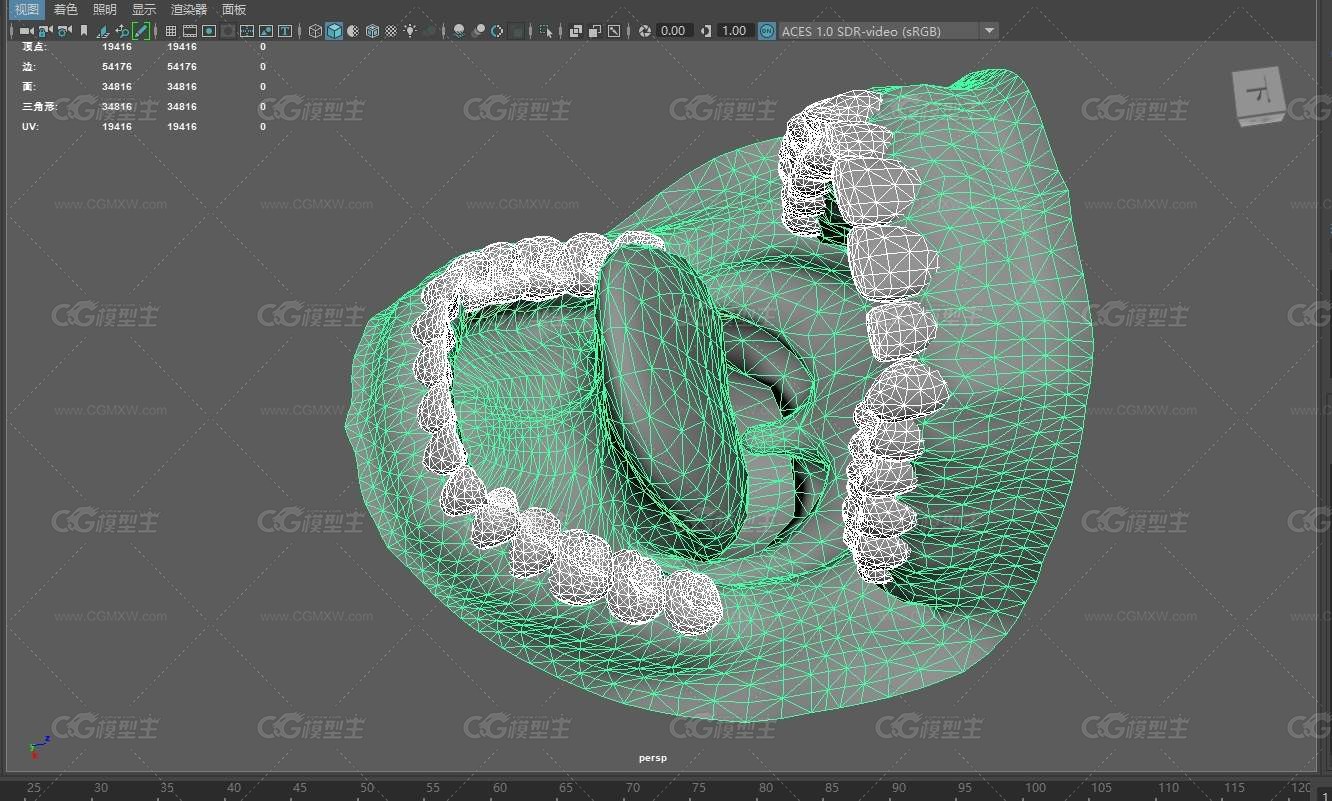Click the X-ray active components icon
Viewport: 1332px width, 801px height.
click(x=594, y=31)
